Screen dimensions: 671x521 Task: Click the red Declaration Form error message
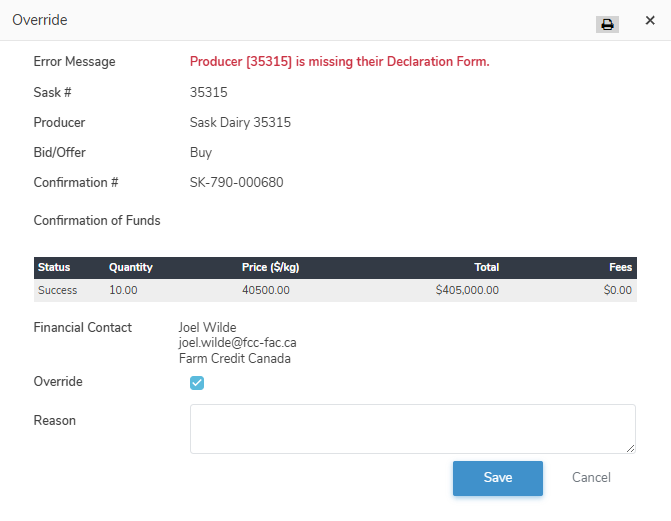click(x=339, y=62)
